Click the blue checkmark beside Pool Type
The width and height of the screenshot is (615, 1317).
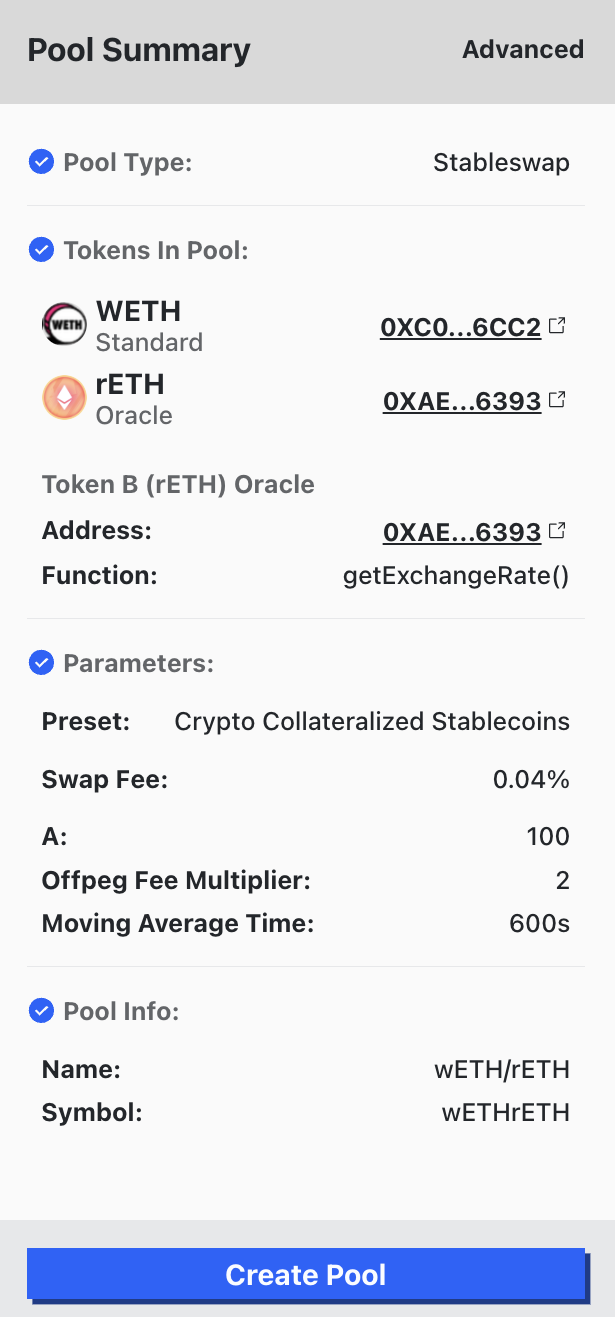pyautogui.click(x=41, y=161)
